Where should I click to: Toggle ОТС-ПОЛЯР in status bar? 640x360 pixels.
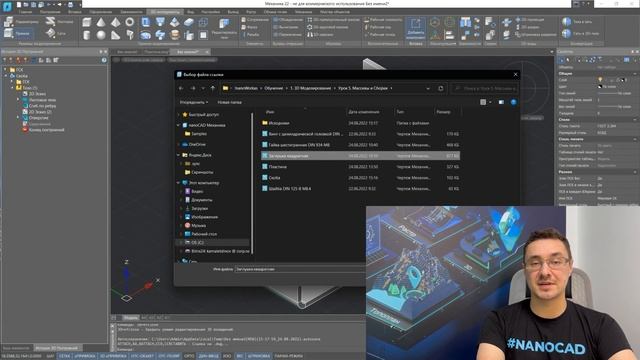(x=169, y=356)
